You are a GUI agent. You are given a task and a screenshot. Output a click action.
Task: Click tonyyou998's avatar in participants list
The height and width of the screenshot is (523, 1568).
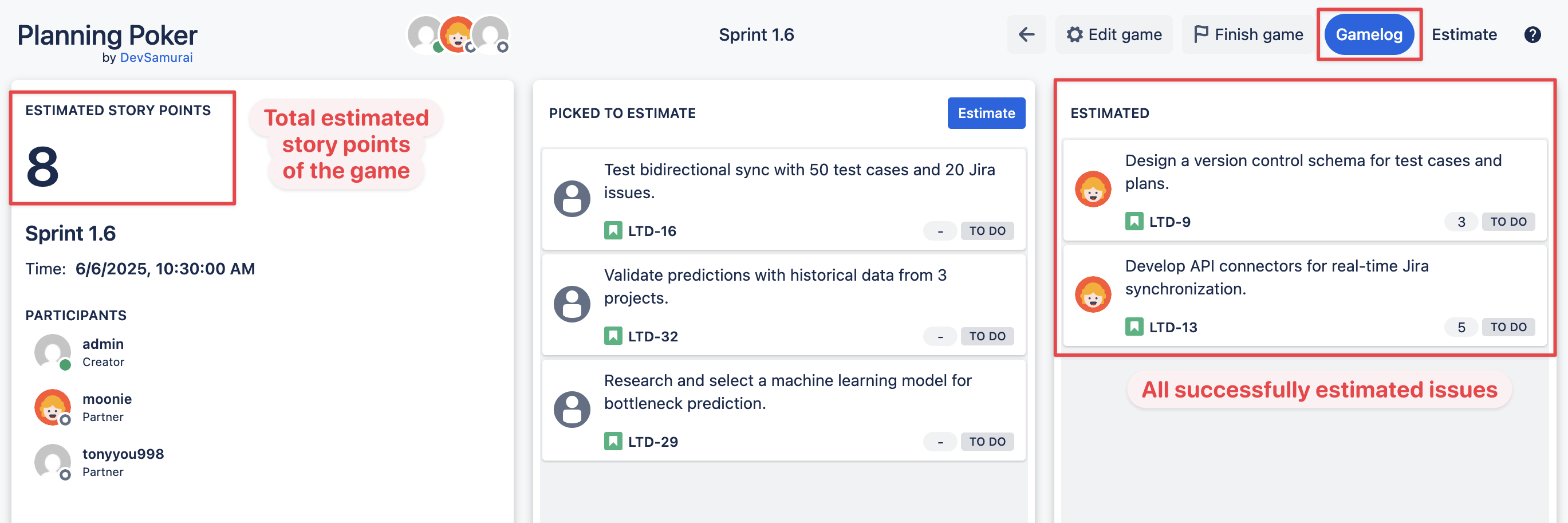point(52,462)
